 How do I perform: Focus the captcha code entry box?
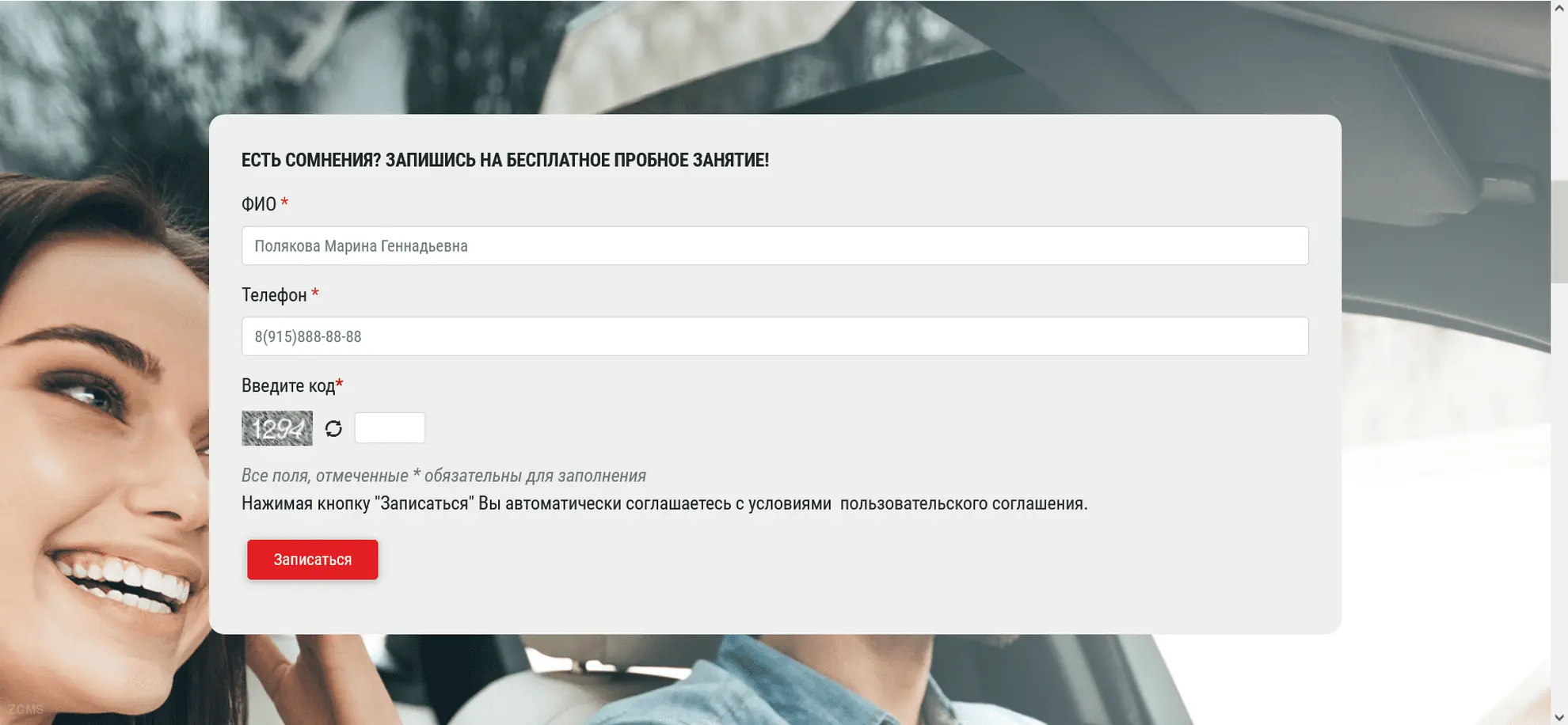coord(390,428)
